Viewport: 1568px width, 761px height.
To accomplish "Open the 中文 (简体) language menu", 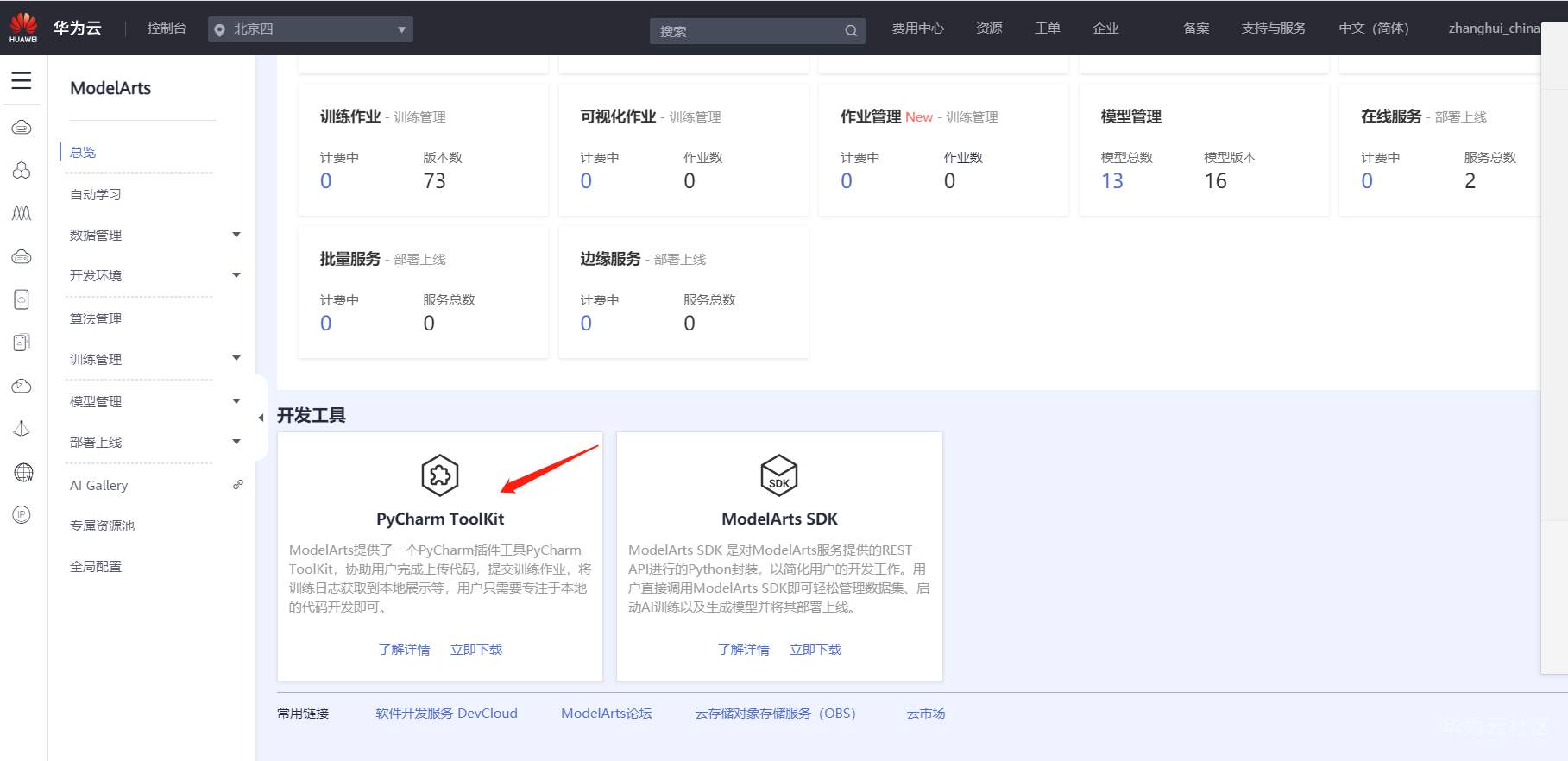I will 1374,28.
